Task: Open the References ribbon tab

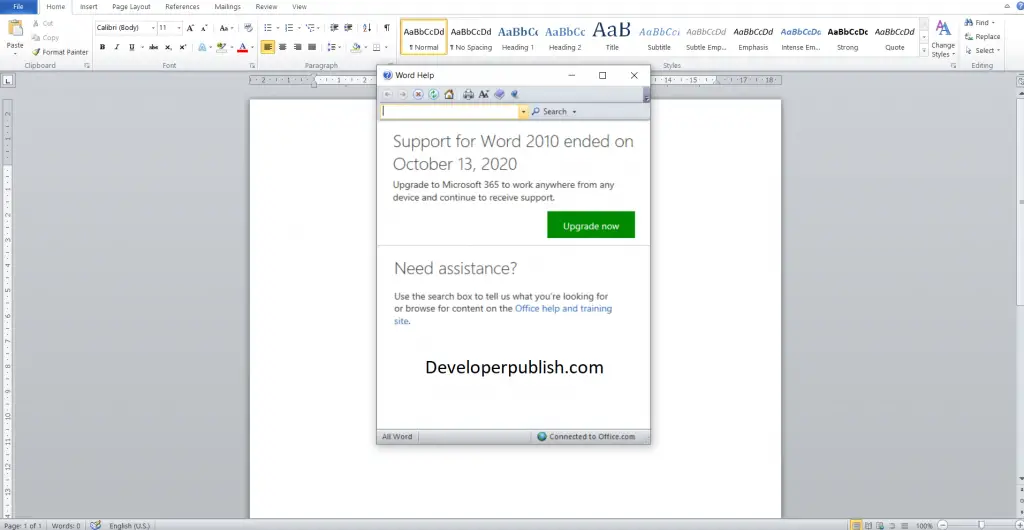Action: click(x=182, y=7)
